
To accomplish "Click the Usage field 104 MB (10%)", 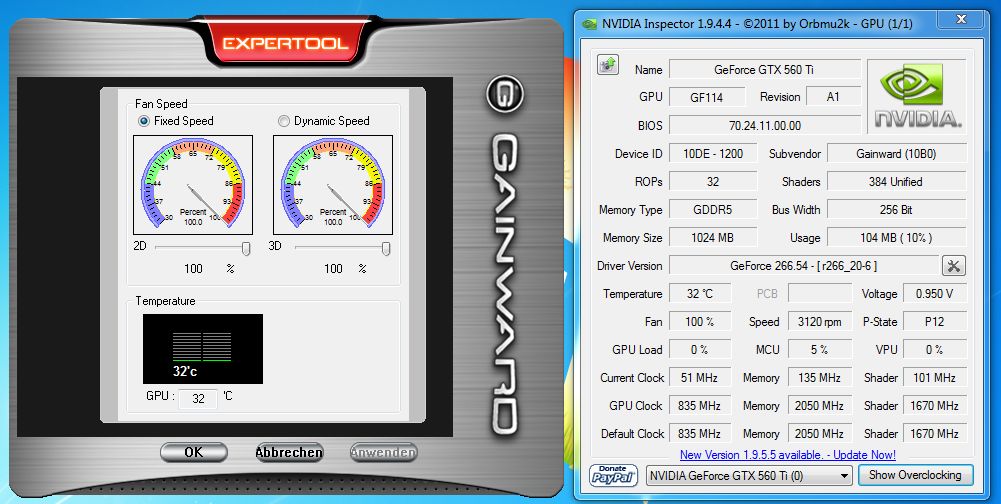I will pos(896,238).
